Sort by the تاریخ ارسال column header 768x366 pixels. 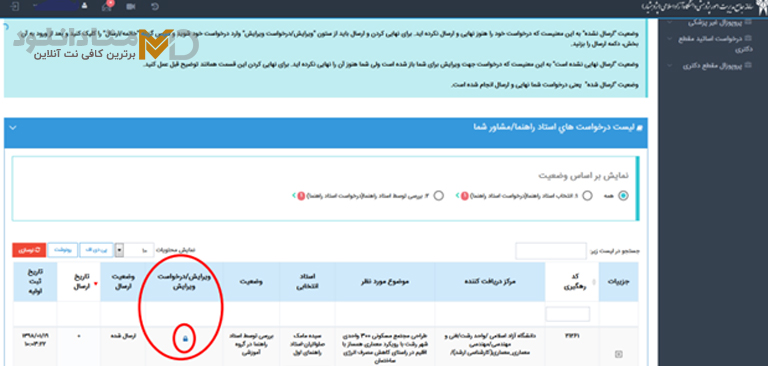click(79, 282)
